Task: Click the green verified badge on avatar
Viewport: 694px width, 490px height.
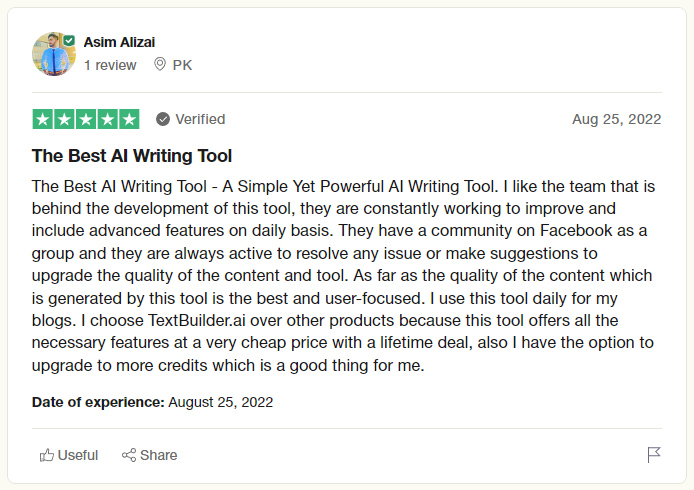Action: coord(69,41)
